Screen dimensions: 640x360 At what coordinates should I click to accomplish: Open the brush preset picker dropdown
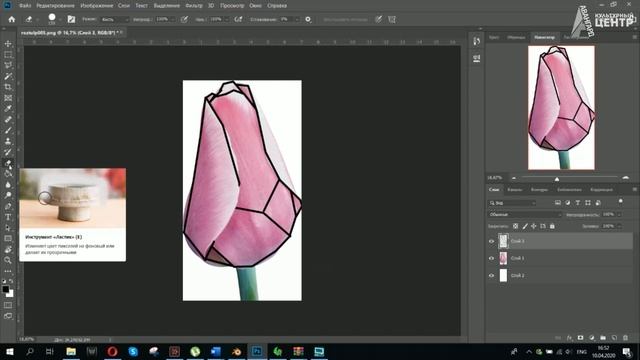pos(60,19)
